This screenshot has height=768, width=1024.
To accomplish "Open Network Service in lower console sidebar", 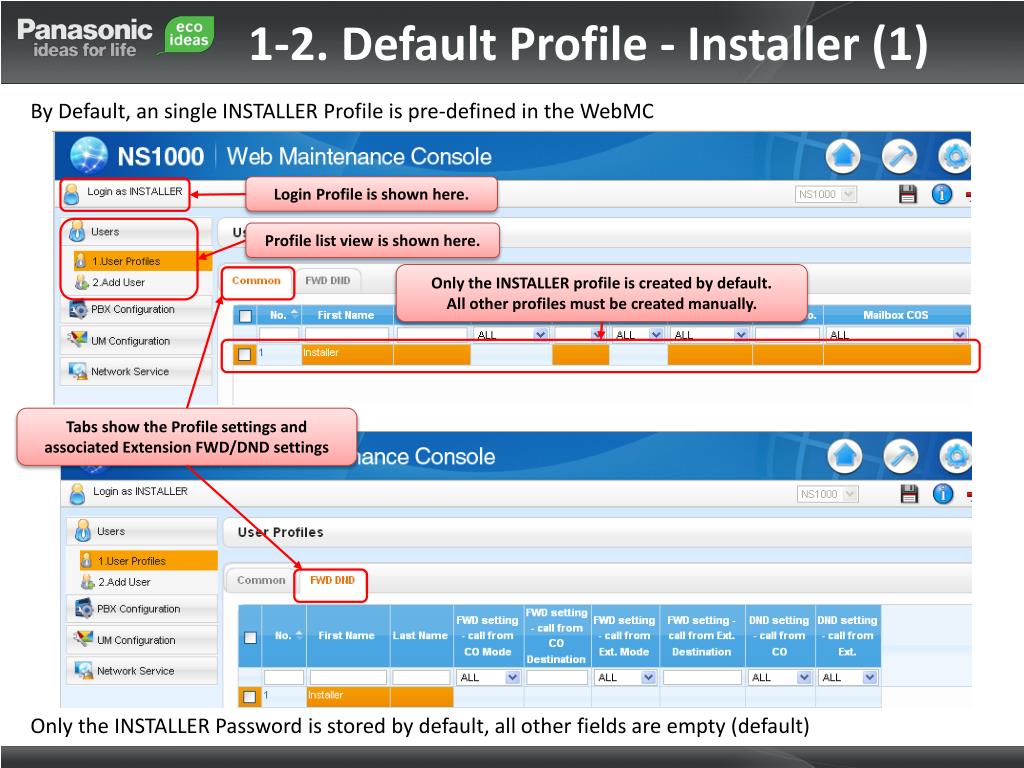I will pos(142,671).
